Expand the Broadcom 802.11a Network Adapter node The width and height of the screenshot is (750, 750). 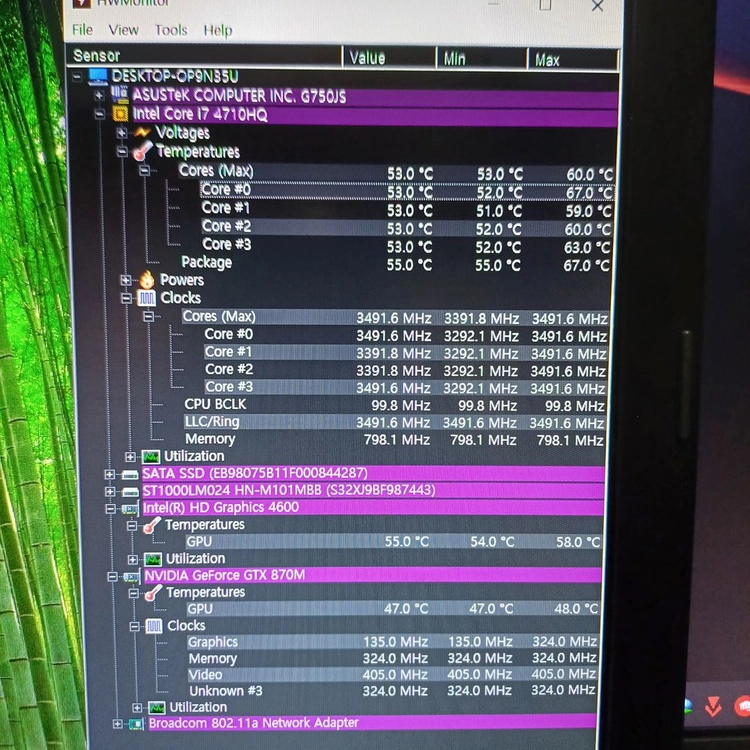tap(117, 724)
